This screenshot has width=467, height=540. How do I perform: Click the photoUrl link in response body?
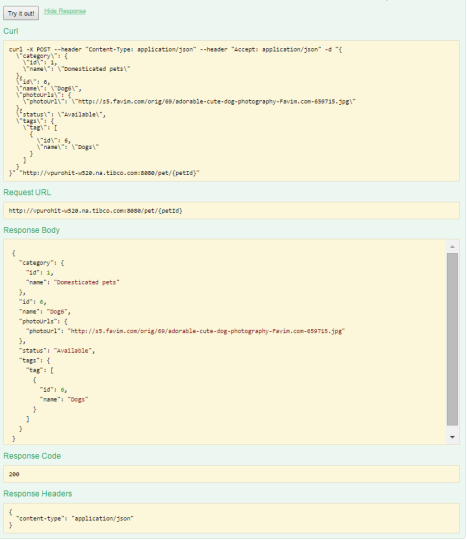click(206, 331)
